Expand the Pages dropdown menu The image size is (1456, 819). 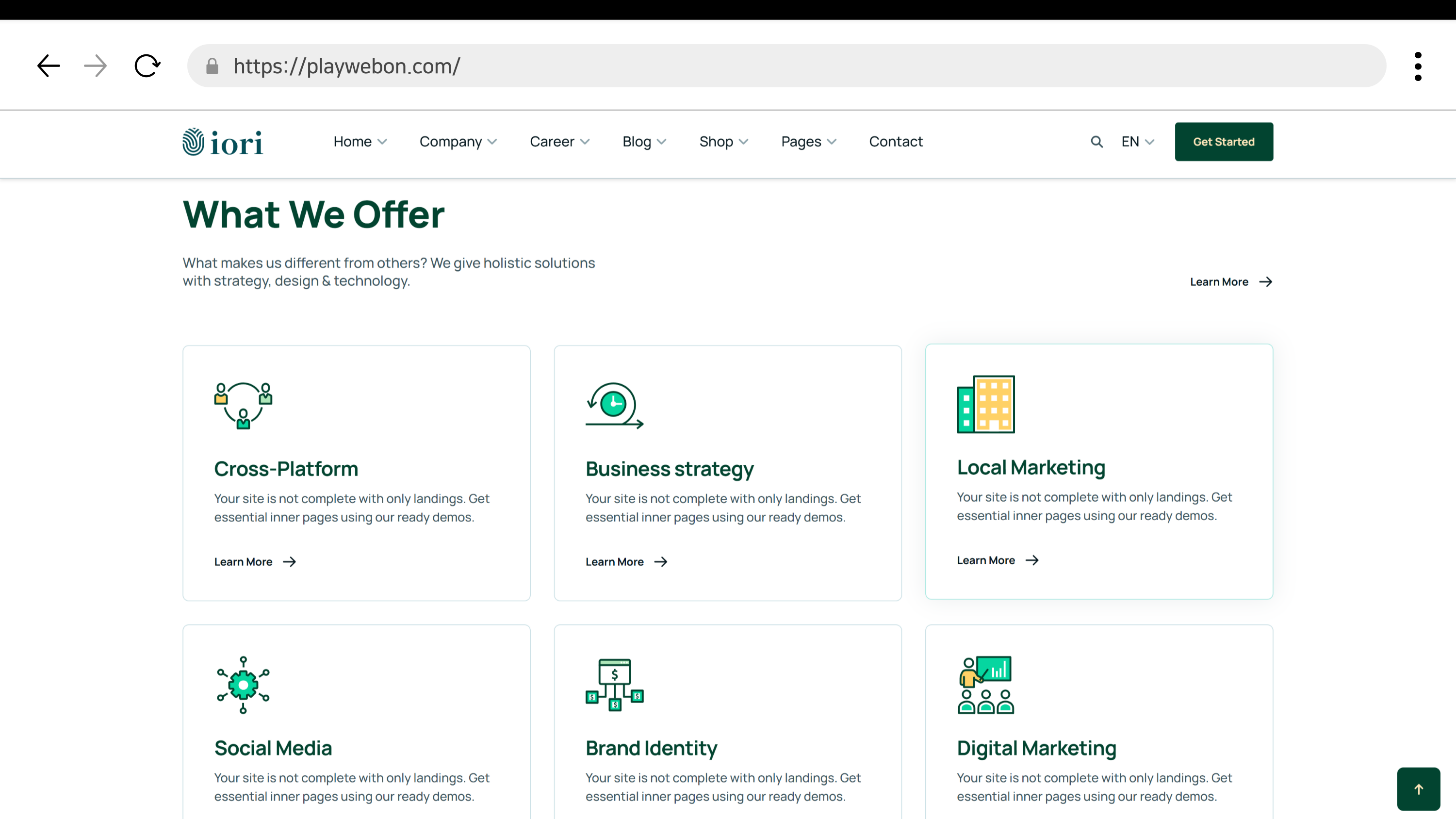[x=808, y=142]
